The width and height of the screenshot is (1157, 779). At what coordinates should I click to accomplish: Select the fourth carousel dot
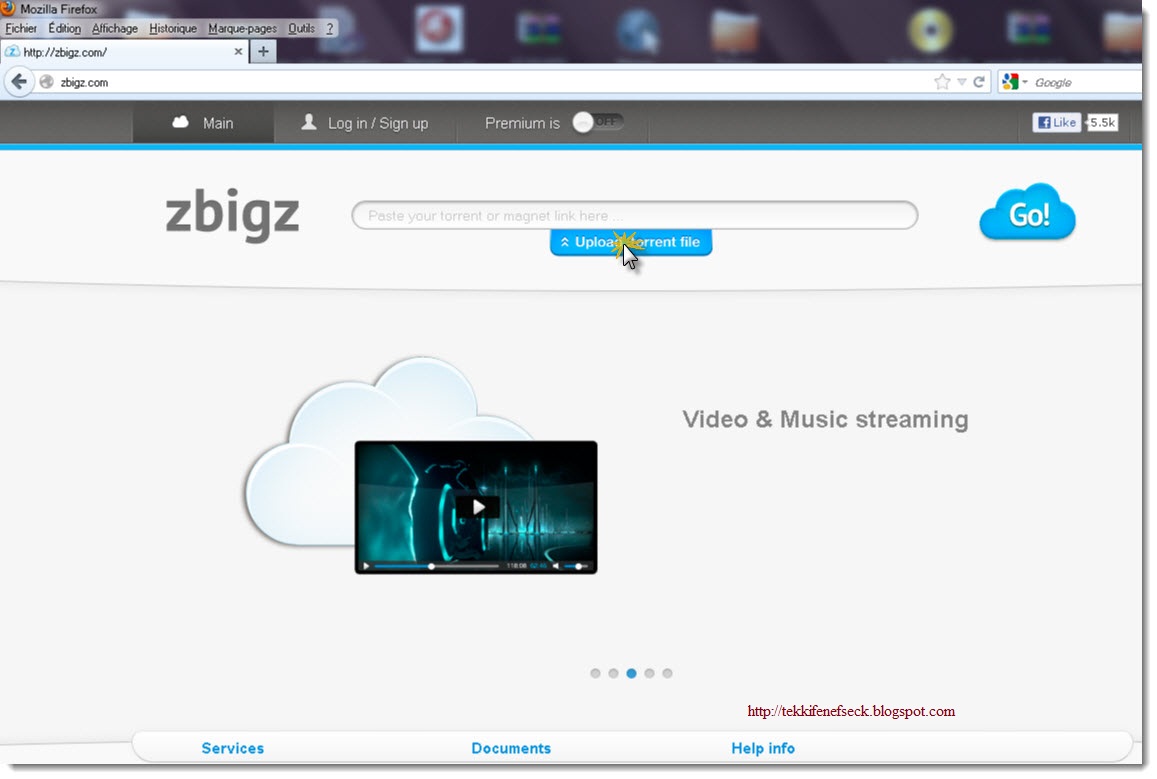pyautogui.click(x=649, y=673)
